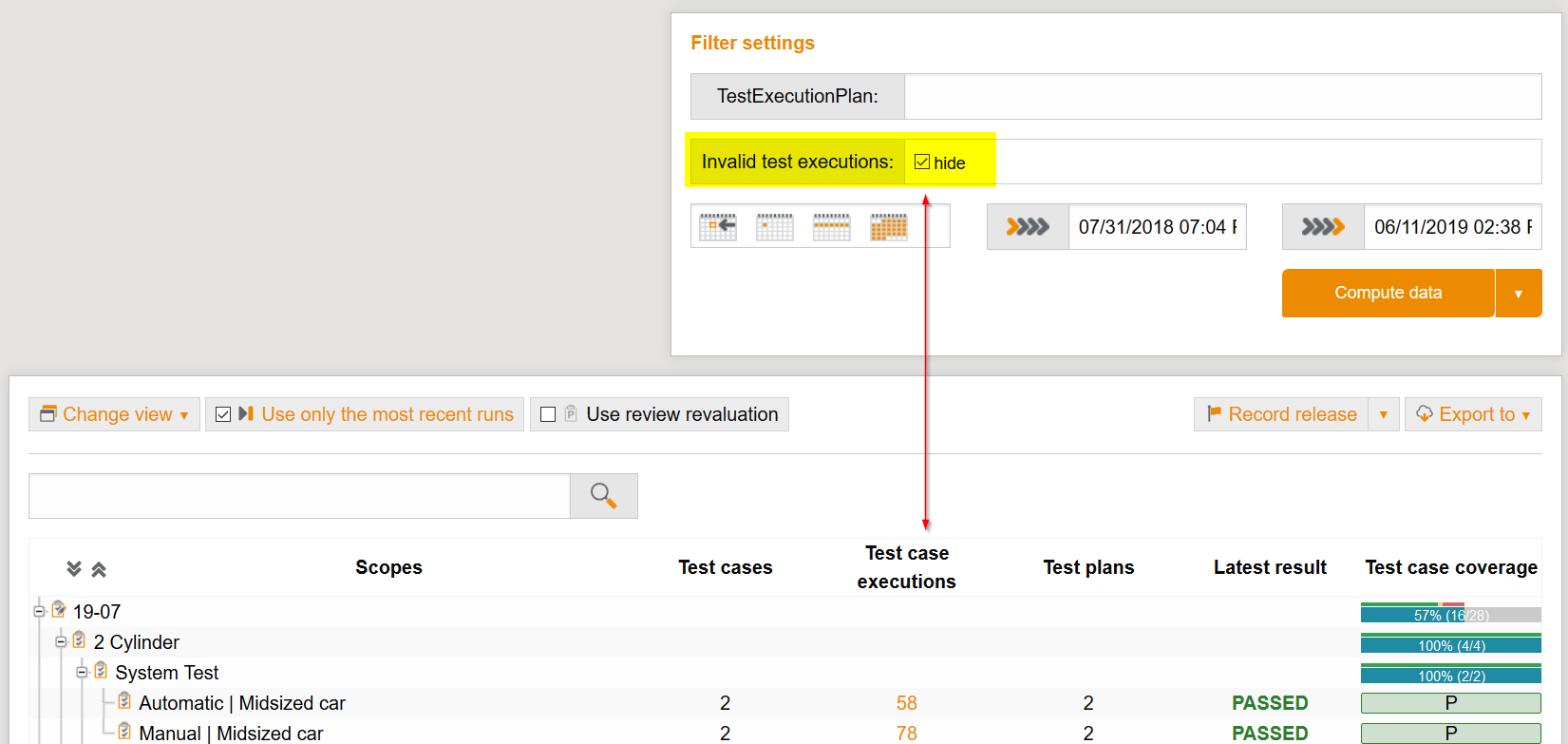Click the end date arrows icon
The height and width of the screenshot is (744, 1568).
(1323, 227)
